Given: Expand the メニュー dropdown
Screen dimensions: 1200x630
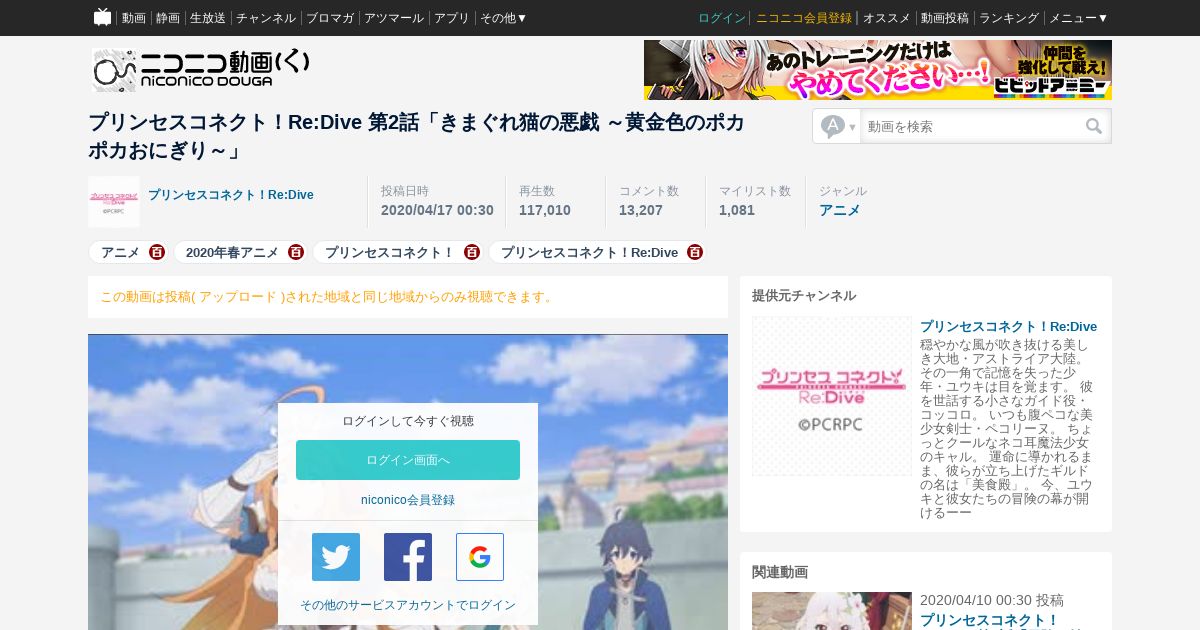Looking at the screenshot, I should click(x=1078, y=18).
